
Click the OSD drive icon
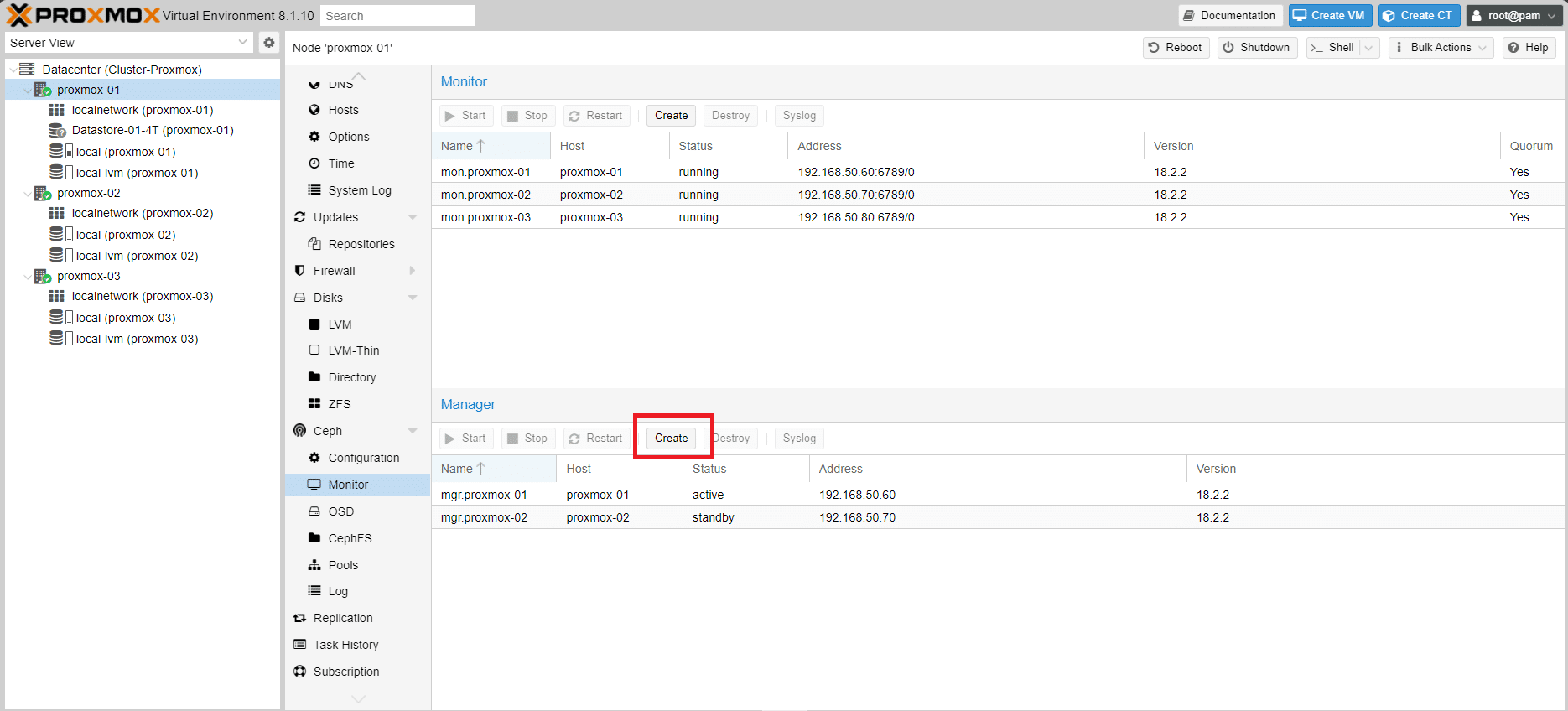[x=314, y=511]
